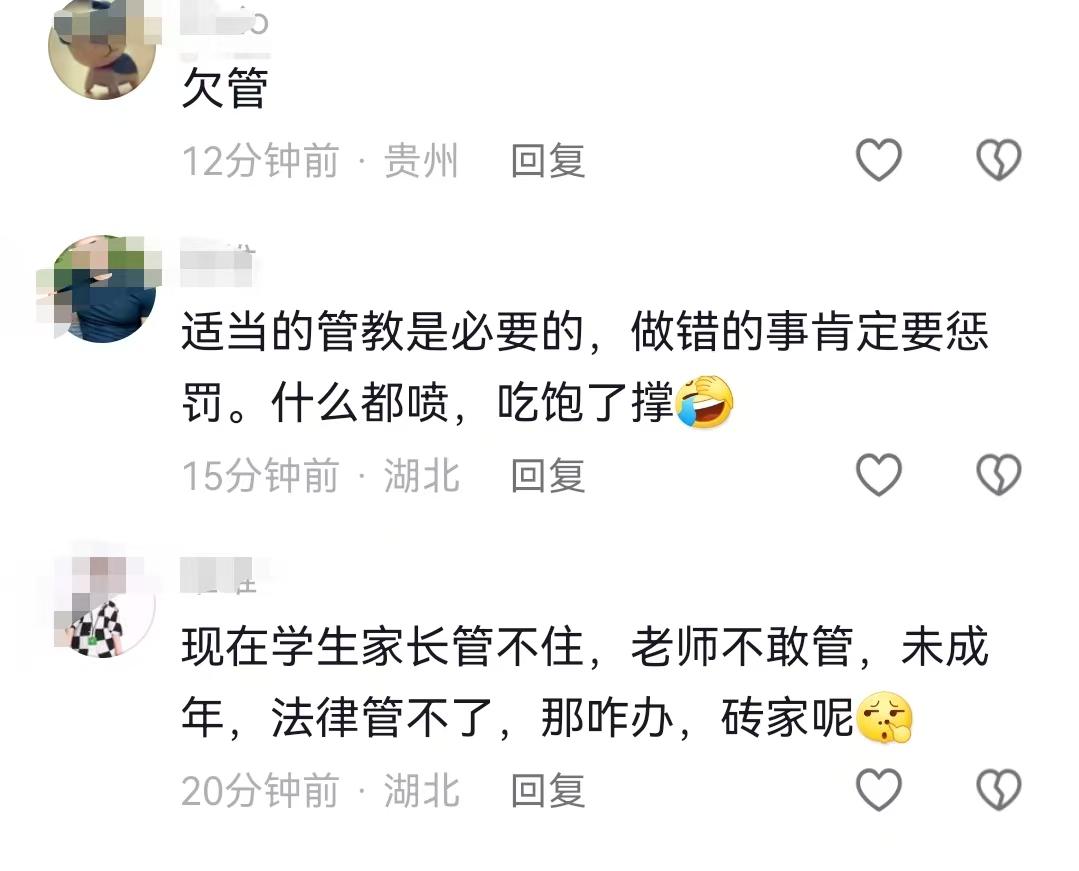Select the comment starting '现在学生家长管不住'
The height and width of the screenshot is (871, 1079).
tap(585, 681)
